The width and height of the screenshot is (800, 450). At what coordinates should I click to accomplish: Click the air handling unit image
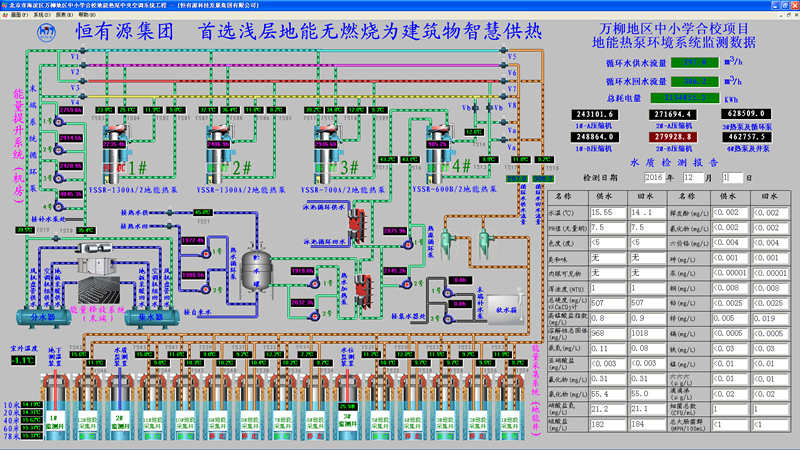point(96,265)
